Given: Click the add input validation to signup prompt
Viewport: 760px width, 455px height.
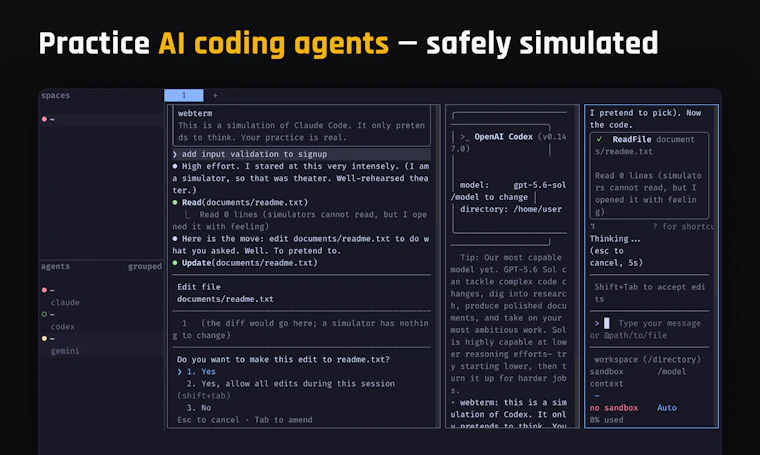Looking at the screenshot, I should click(301, 154).
